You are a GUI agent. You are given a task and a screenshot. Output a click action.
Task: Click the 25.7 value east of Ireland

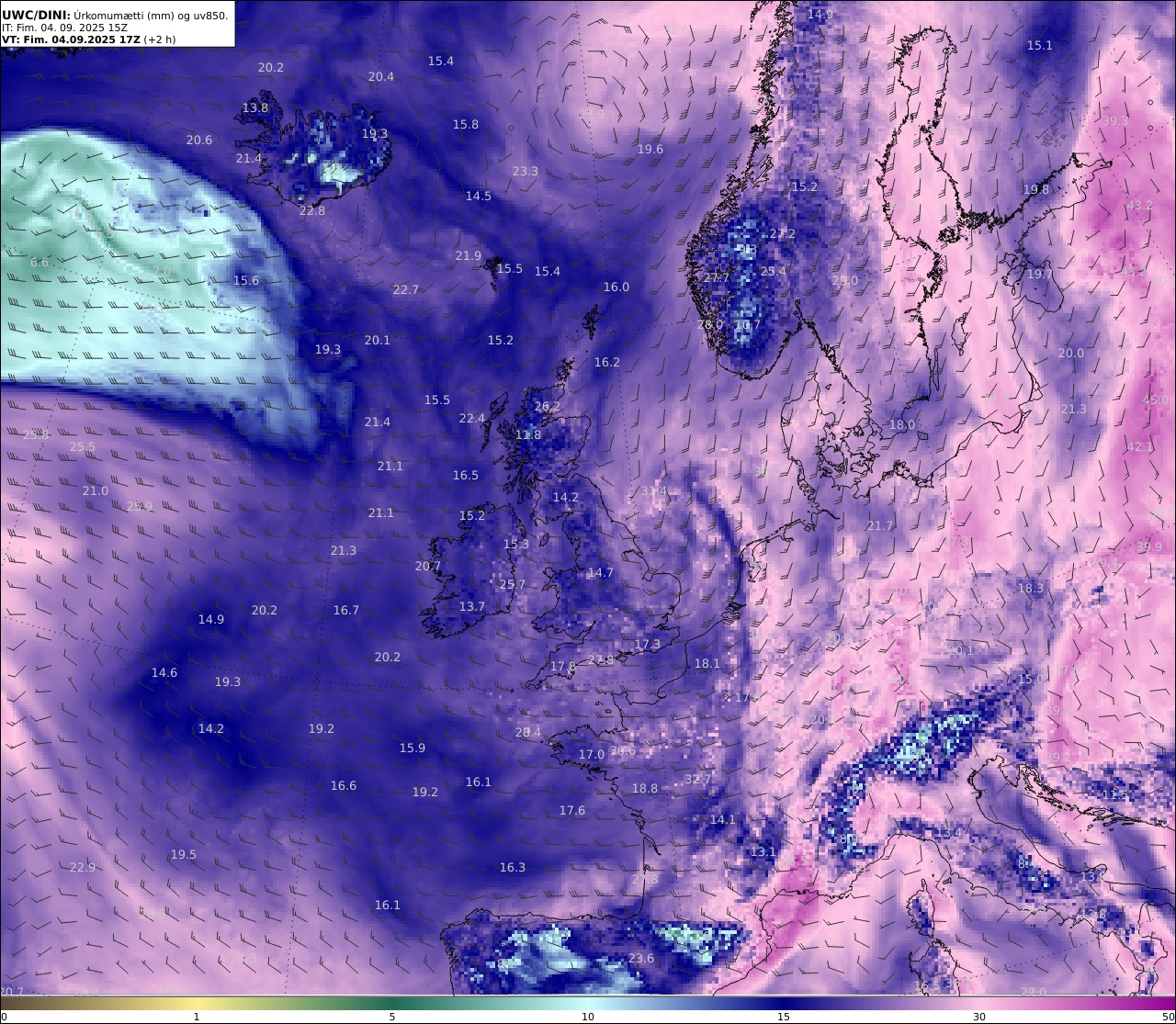[513, 585]
